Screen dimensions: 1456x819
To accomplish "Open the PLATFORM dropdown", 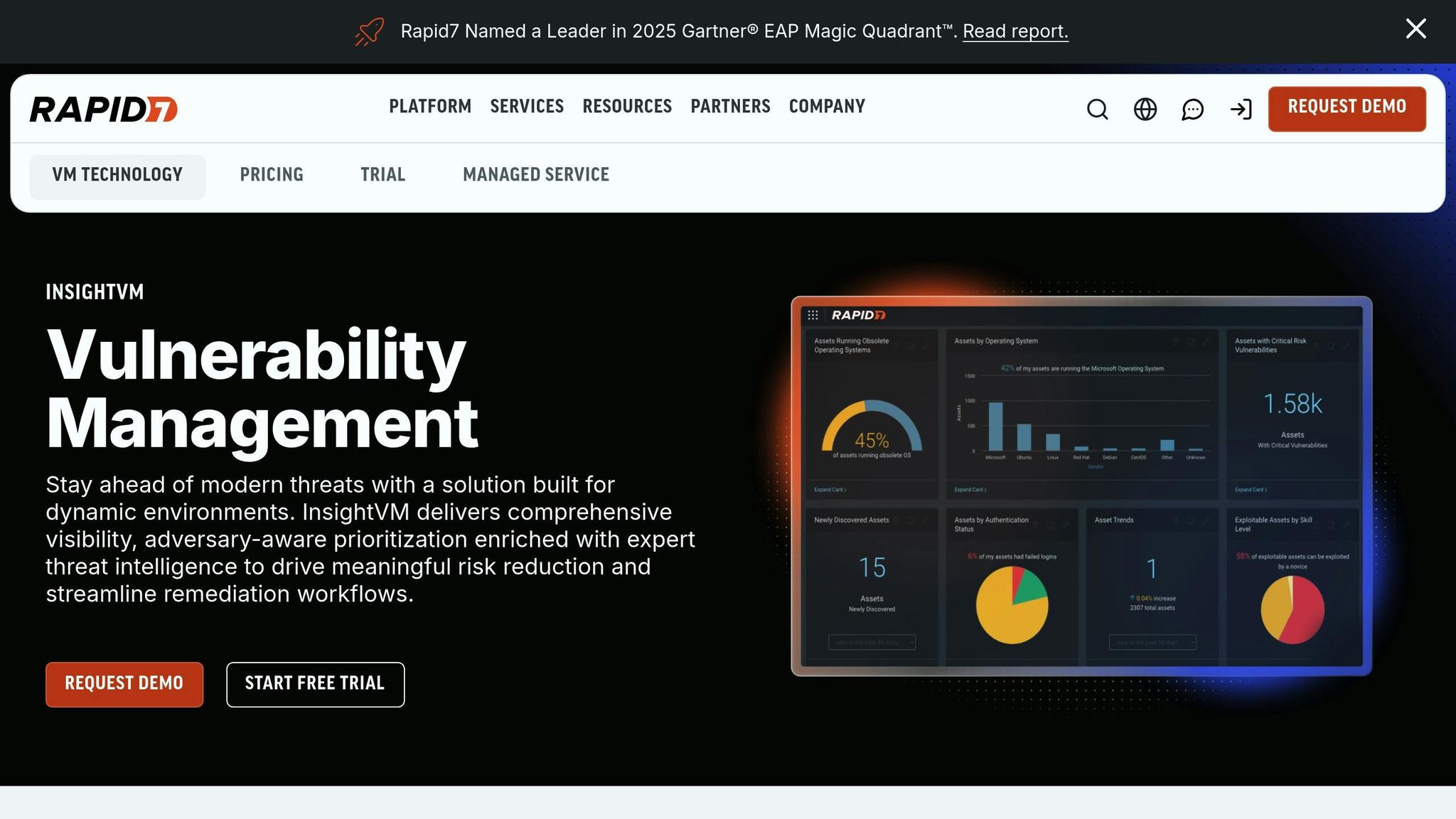I will (x=430, y=107).
